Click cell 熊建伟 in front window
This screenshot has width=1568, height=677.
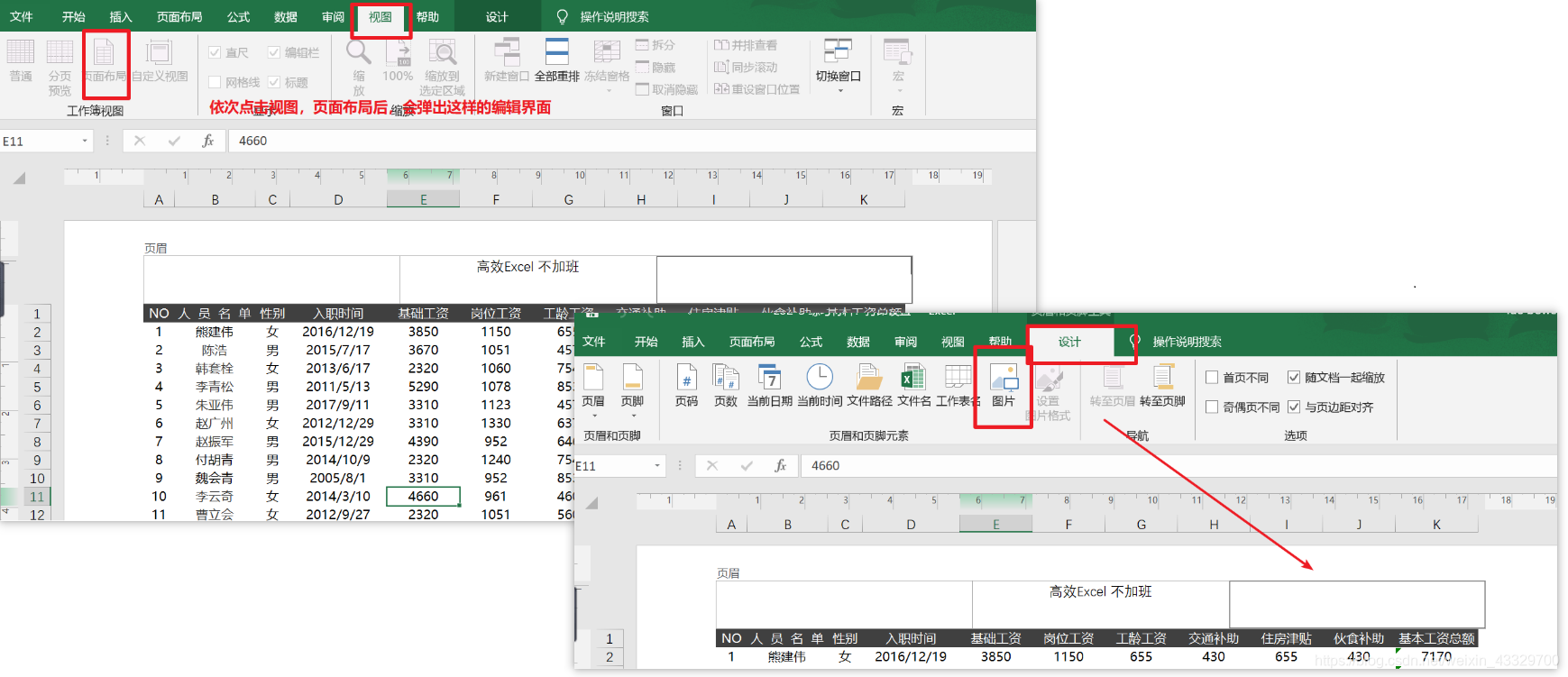tap(787, 657)
